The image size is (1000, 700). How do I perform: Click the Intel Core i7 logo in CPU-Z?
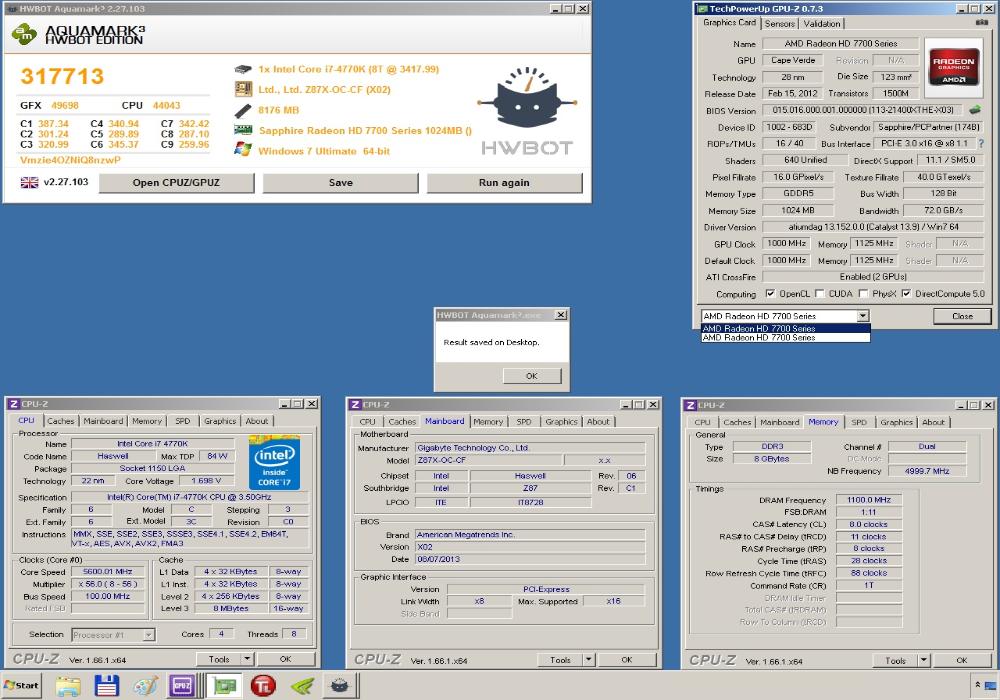pos(274,462)
